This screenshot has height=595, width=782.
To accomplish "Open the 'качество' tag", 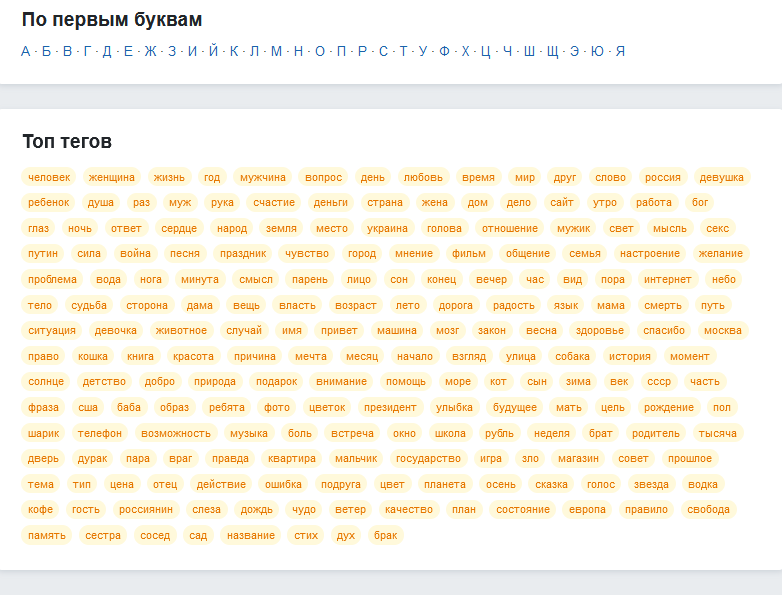I will pos(408,509).
